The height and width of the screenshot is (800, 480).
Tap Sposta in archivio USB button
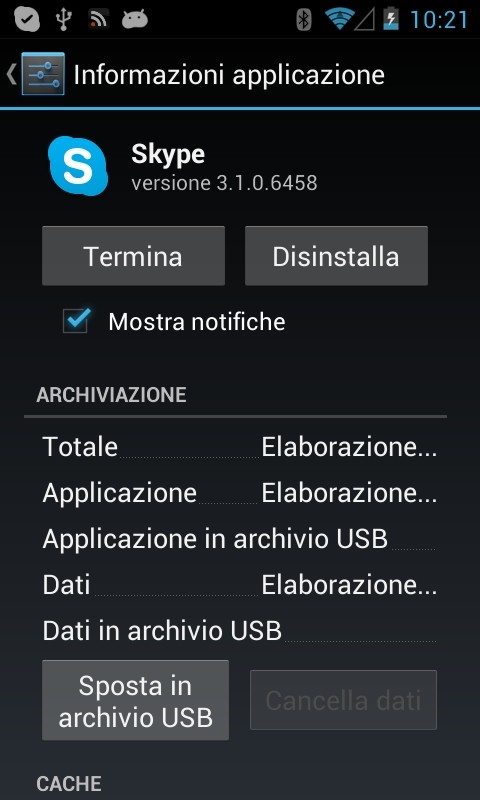click(135, 700)
